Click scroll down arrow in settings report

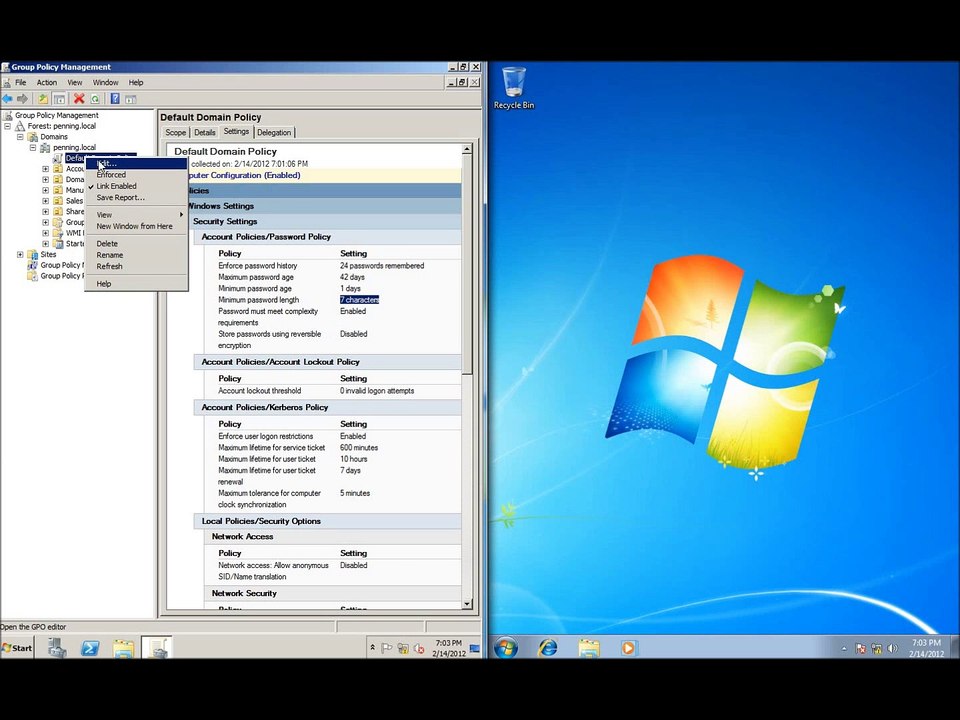pos(467,604)
